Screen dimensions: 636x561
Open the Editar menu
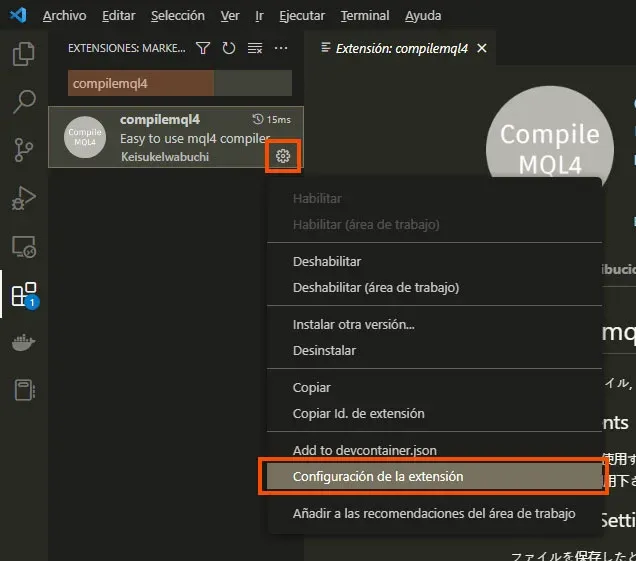point(118,15)
